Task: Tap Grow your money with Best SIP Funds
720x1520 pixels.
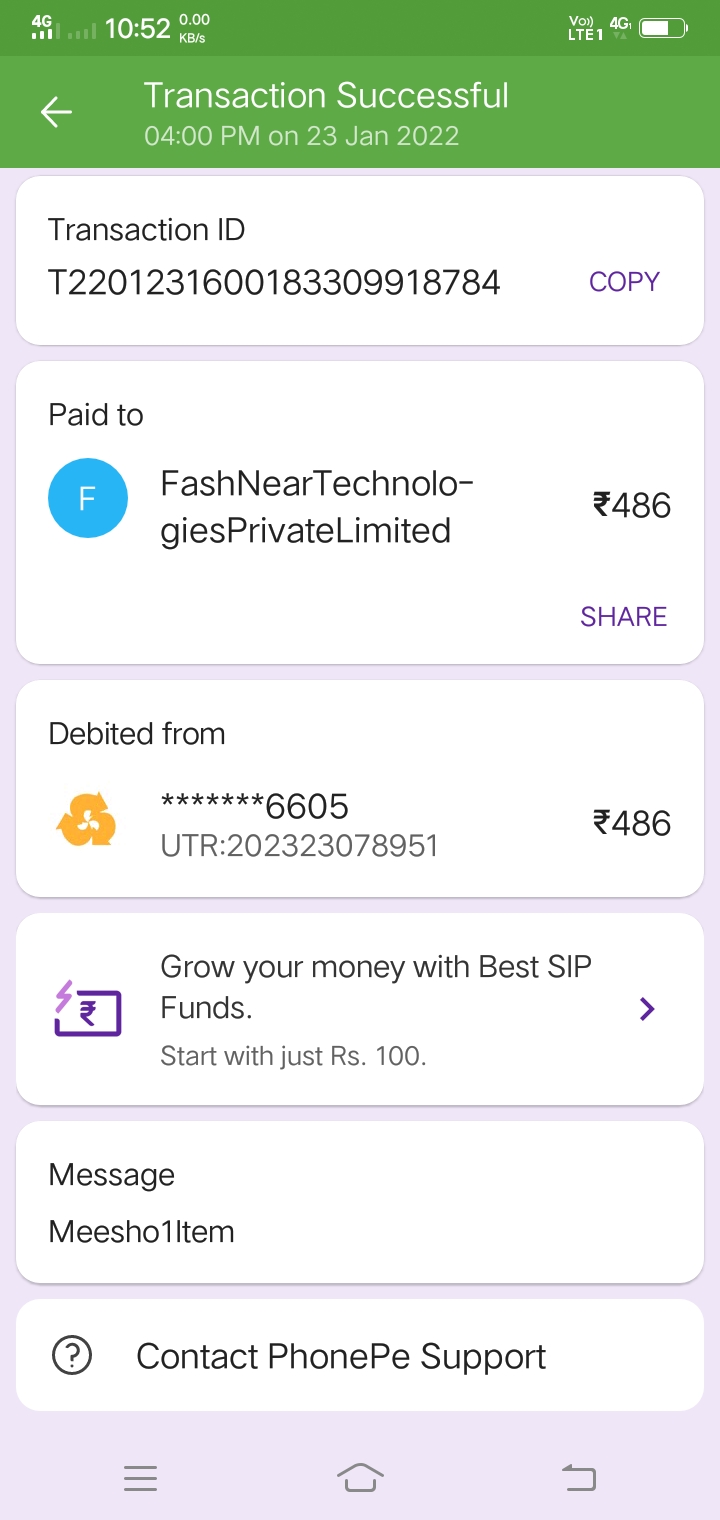Action: point(375,987)
